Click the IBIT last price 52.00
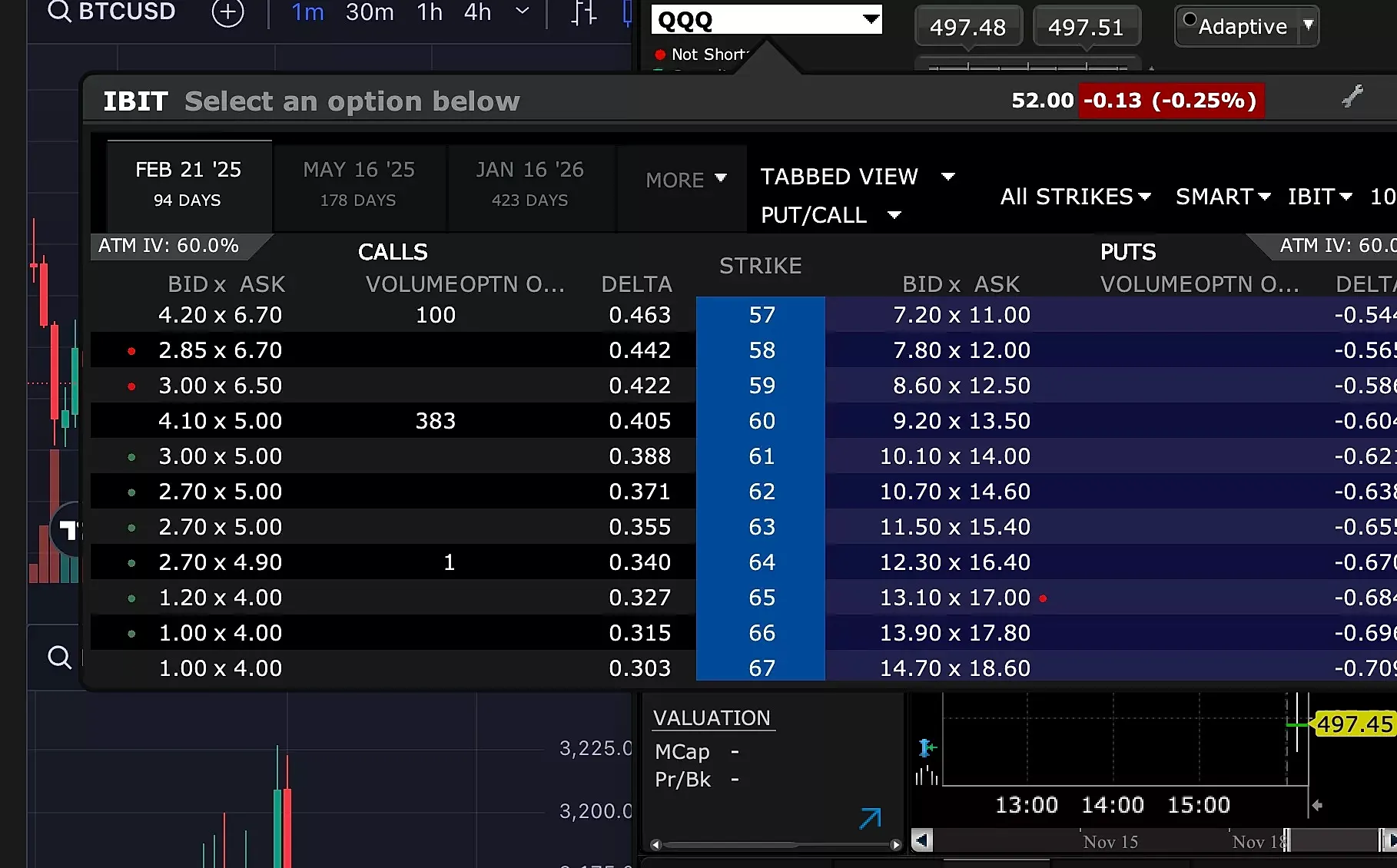Image resolution: width=1397 pixels, height=868 pixels. point(1042,101)
